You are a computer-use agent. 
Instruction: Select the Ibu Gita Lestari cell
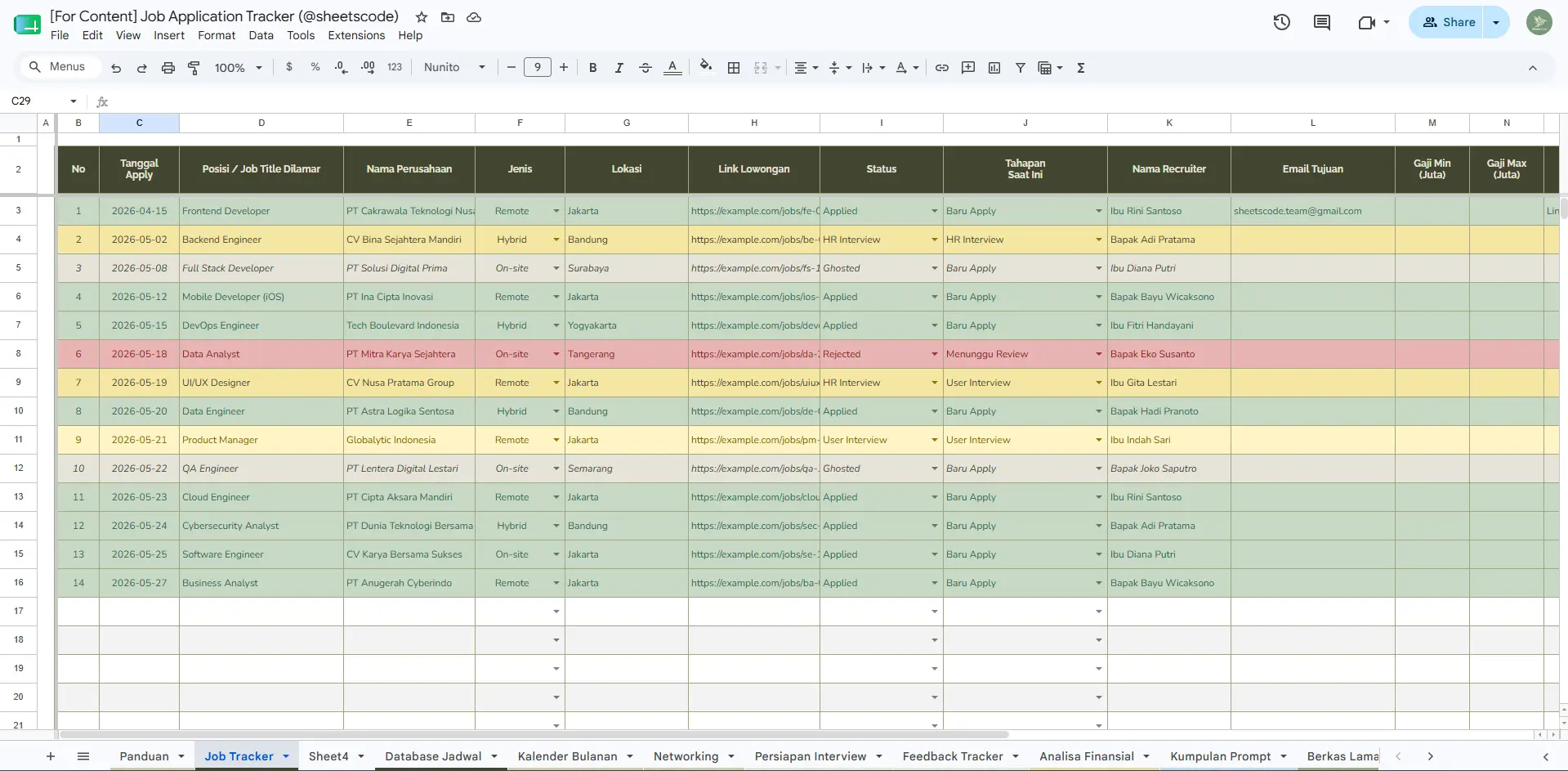pyautogui.click(x=1168, y=383)
